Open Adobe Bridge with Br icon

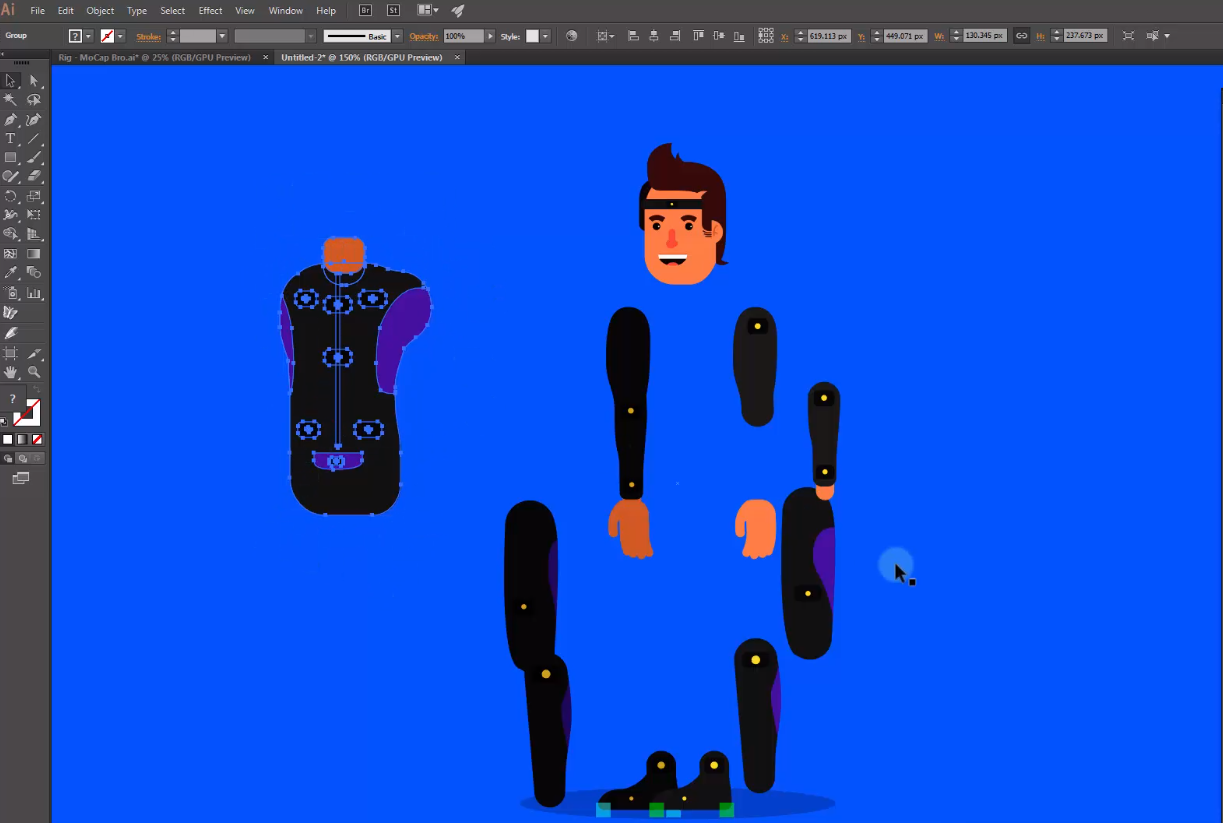(x=367, y=11)
